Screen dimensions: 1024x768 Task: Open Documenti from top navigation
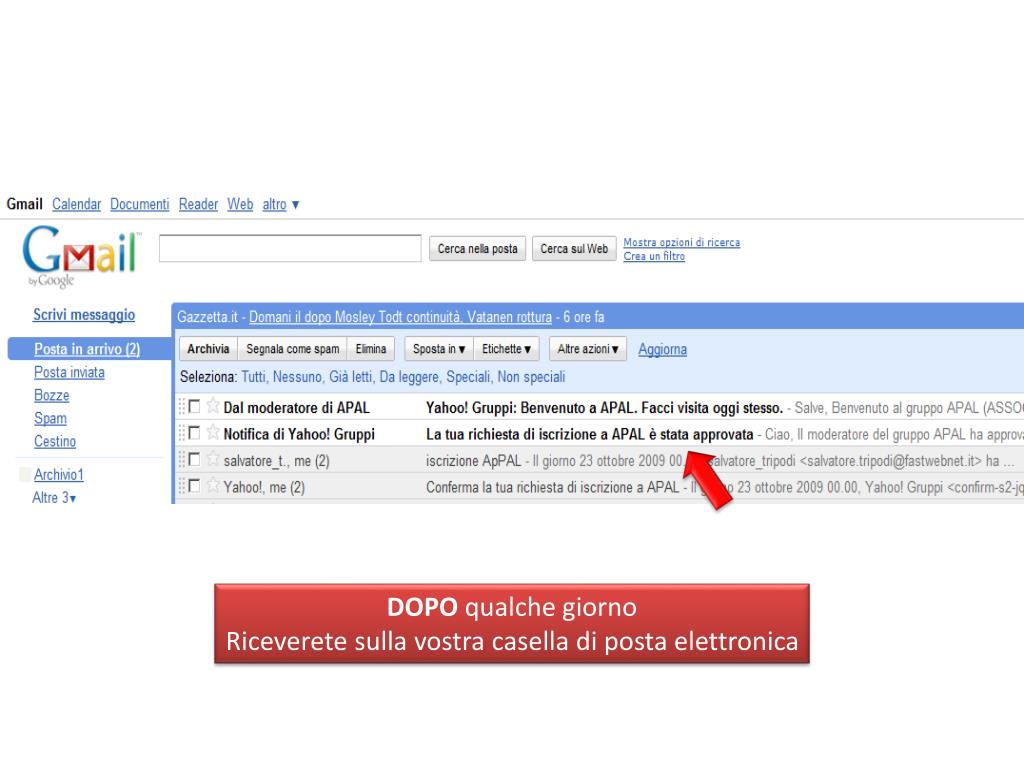pos(139,204)
